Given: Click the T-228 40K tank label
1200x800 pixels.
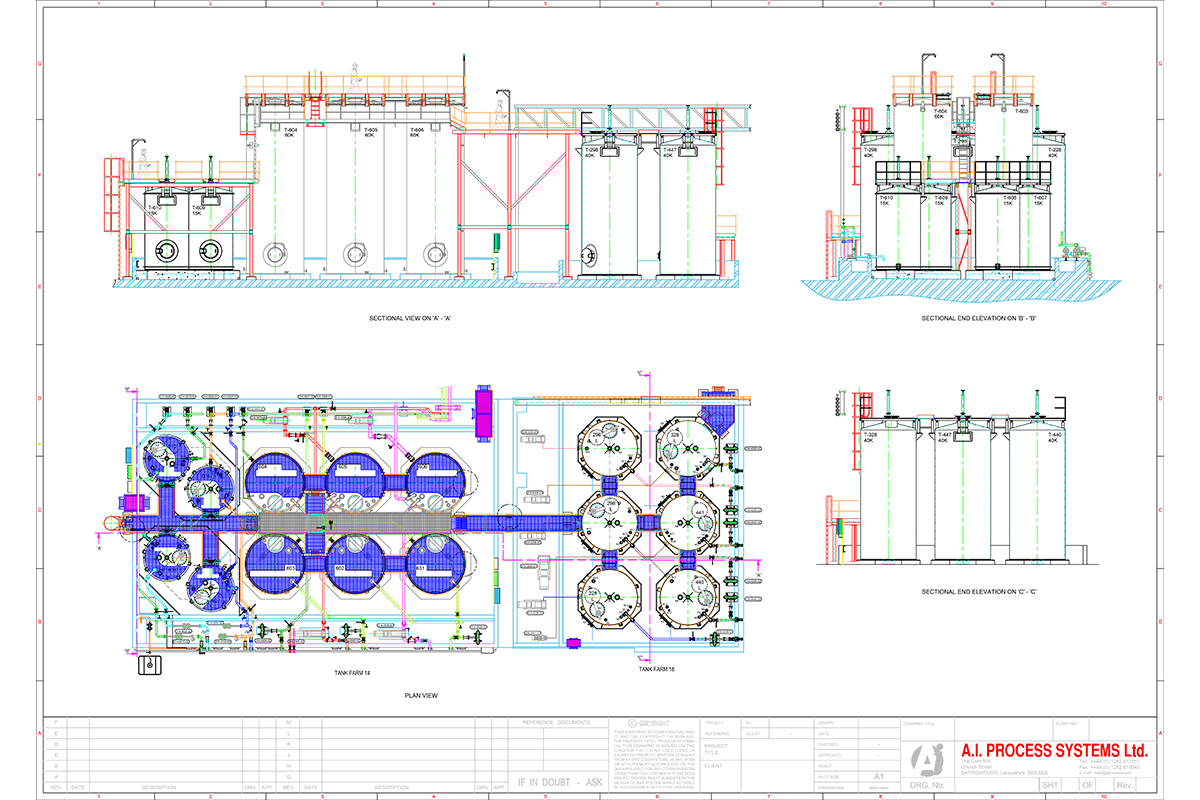Looking at the screenshot, I should [x=1055, y=152].
